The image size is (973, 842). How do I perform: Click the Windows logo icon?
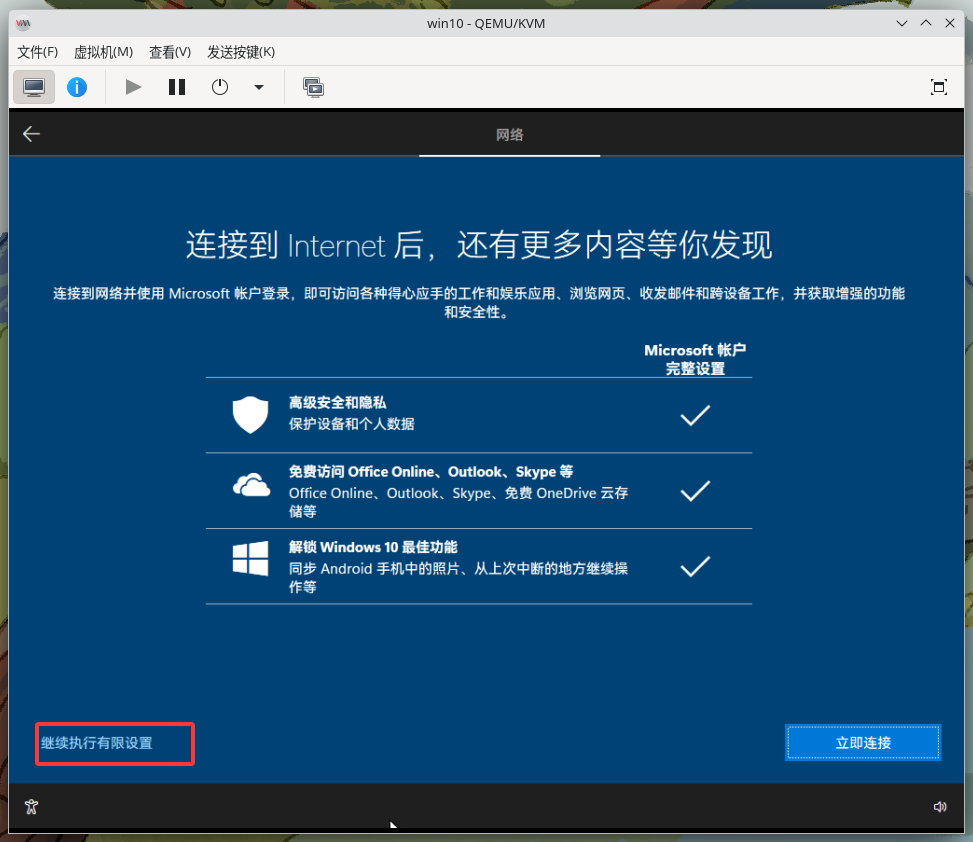click(251, 558)
